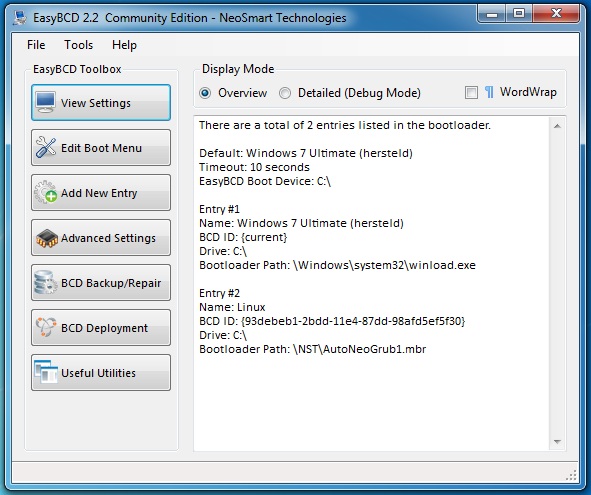
Task: Click the windows icon on Useful Utilities
Action: pyautogui.click(x=46, y=372)
